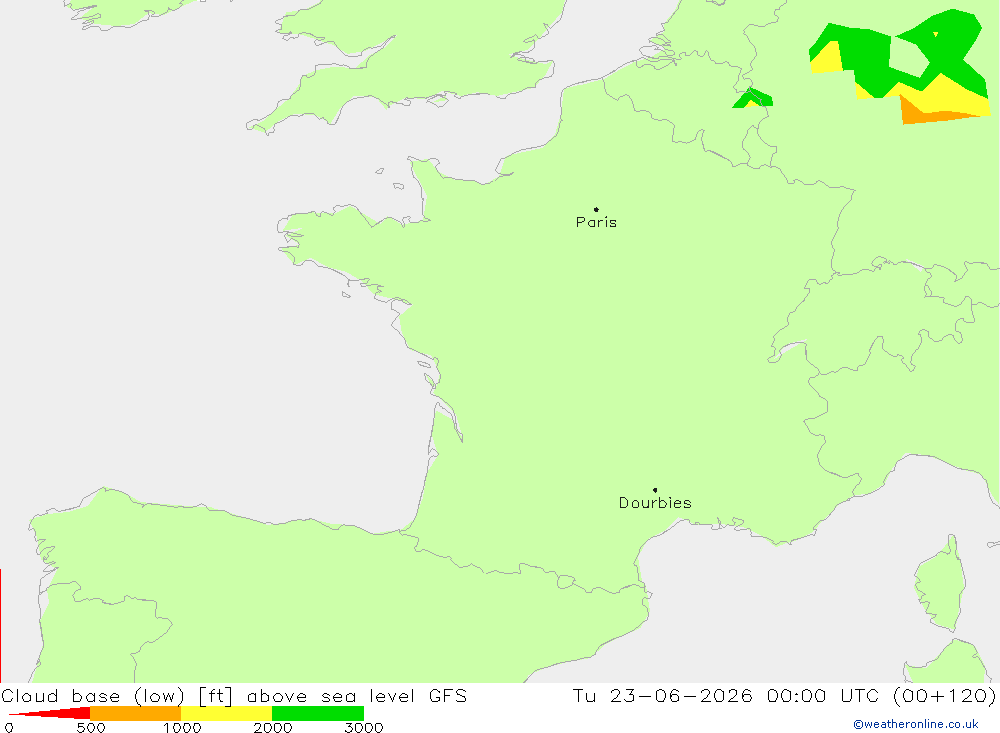Click the orange 500–1000 legend color segment
1000x733 pixels.
click(x=135, y=713)
